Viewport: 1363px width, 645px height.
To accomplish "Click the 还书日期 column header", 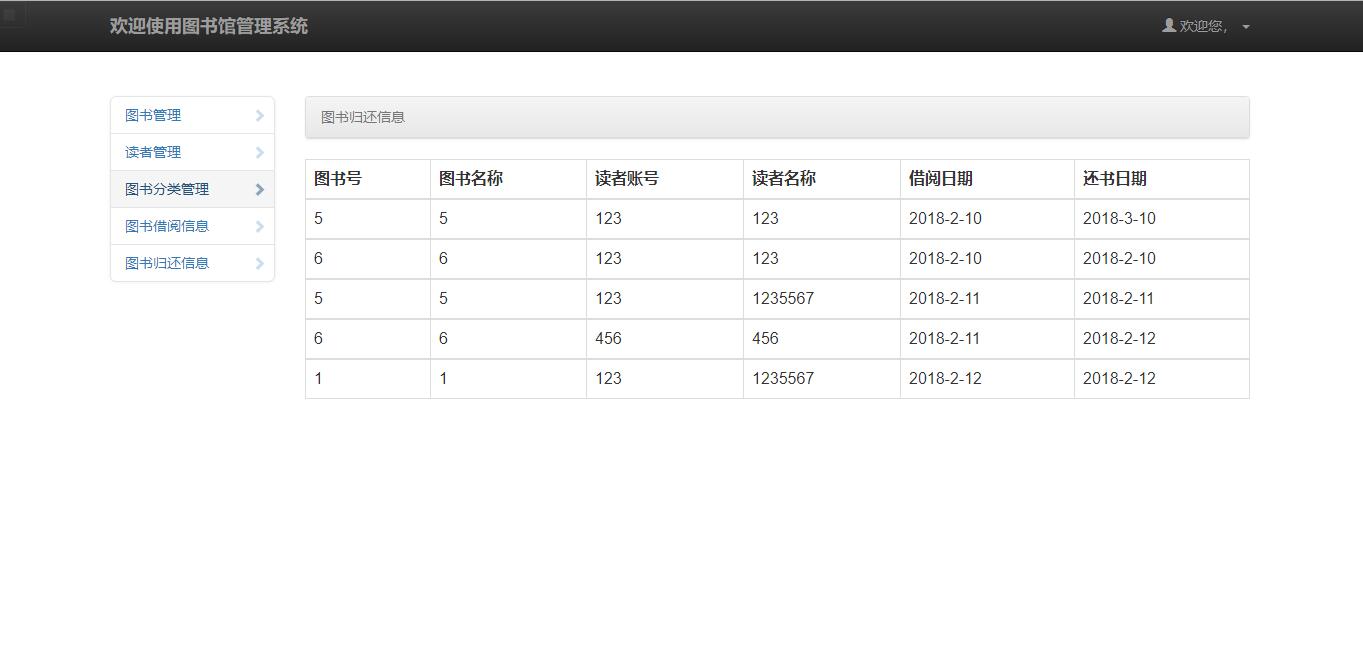I will coord(1114,179).
